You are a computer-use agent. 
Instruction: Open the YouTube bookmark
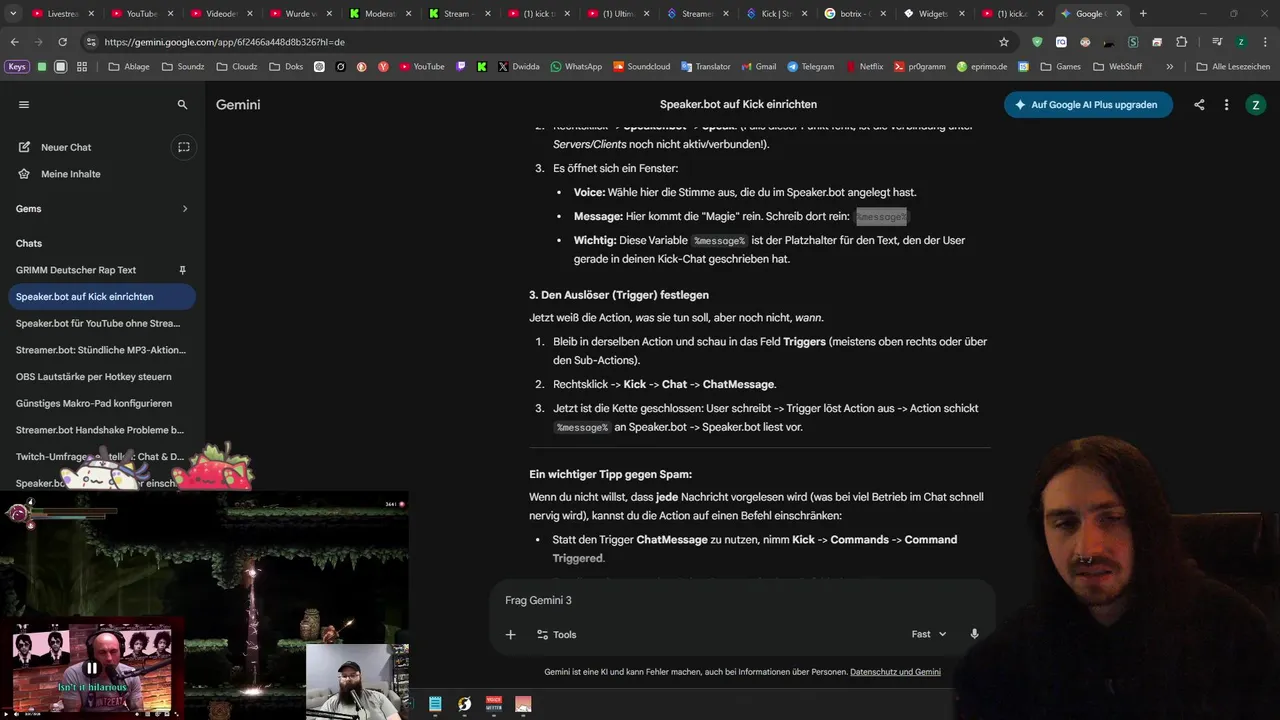coord(421,66)
